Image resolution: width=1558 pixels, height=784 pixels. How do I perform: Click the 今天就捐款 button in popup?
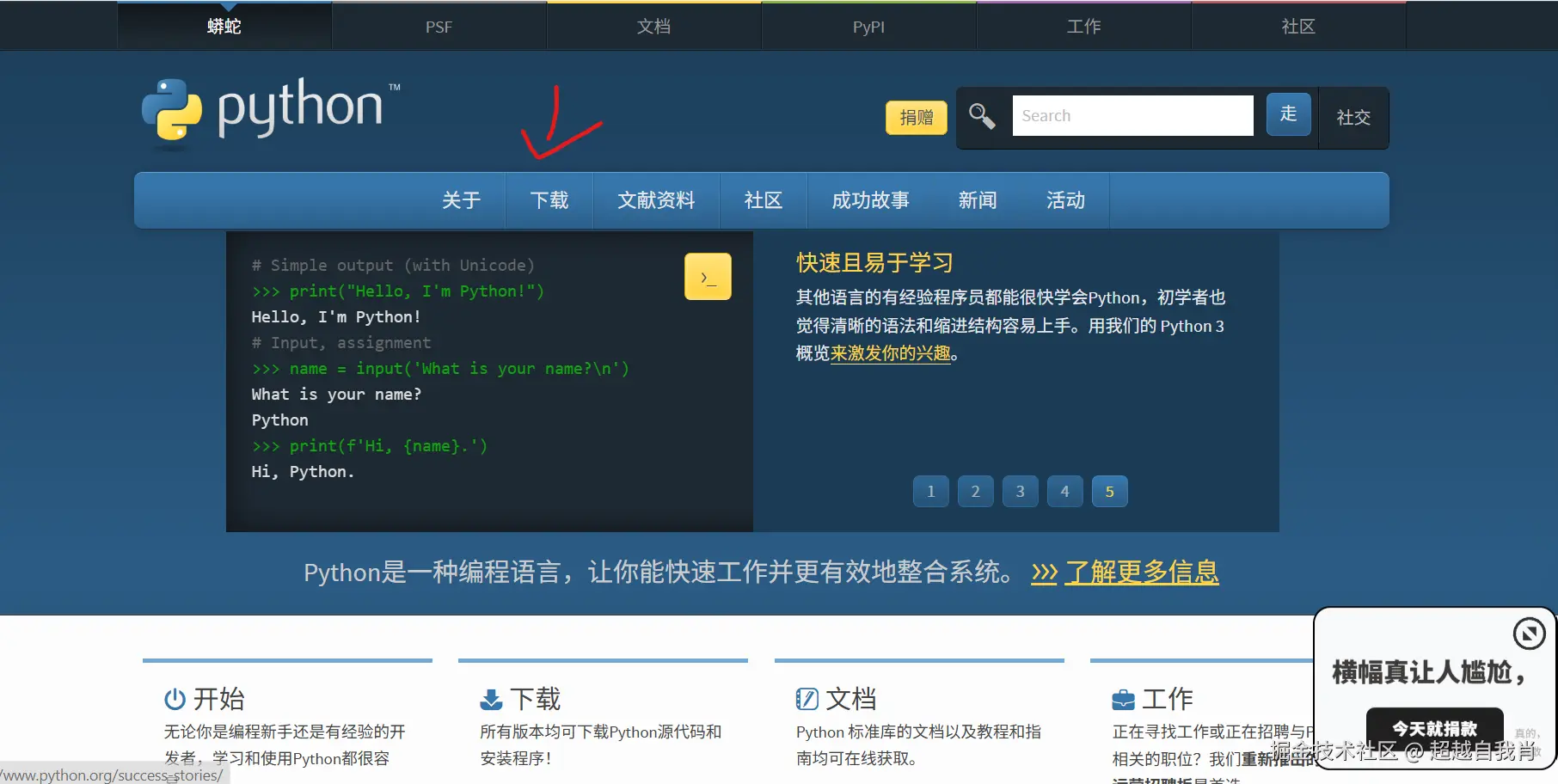[x=1435, y=729]
